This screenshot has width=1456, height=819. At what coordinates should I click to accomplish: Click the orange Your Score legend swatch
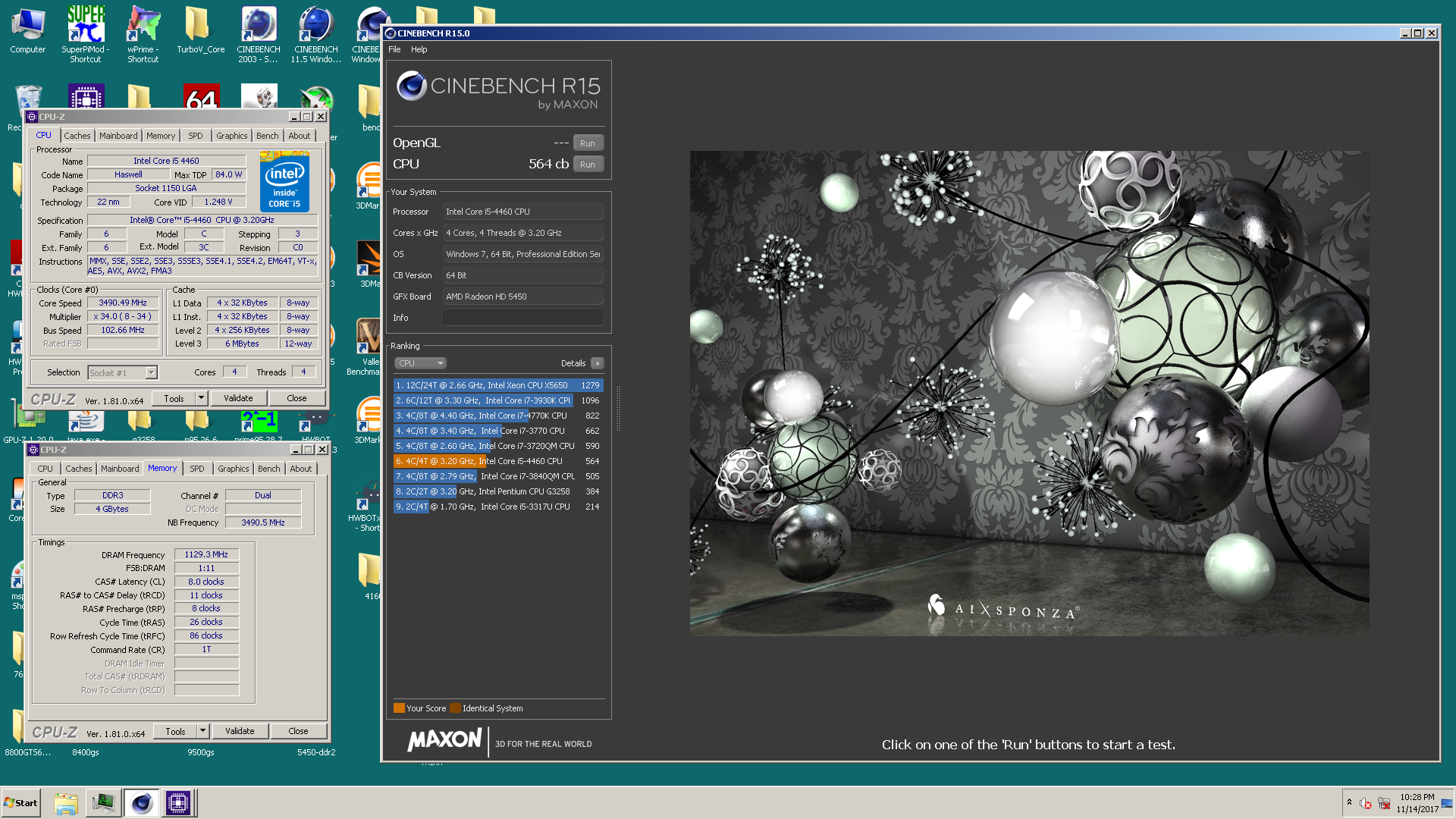[399, 708]
